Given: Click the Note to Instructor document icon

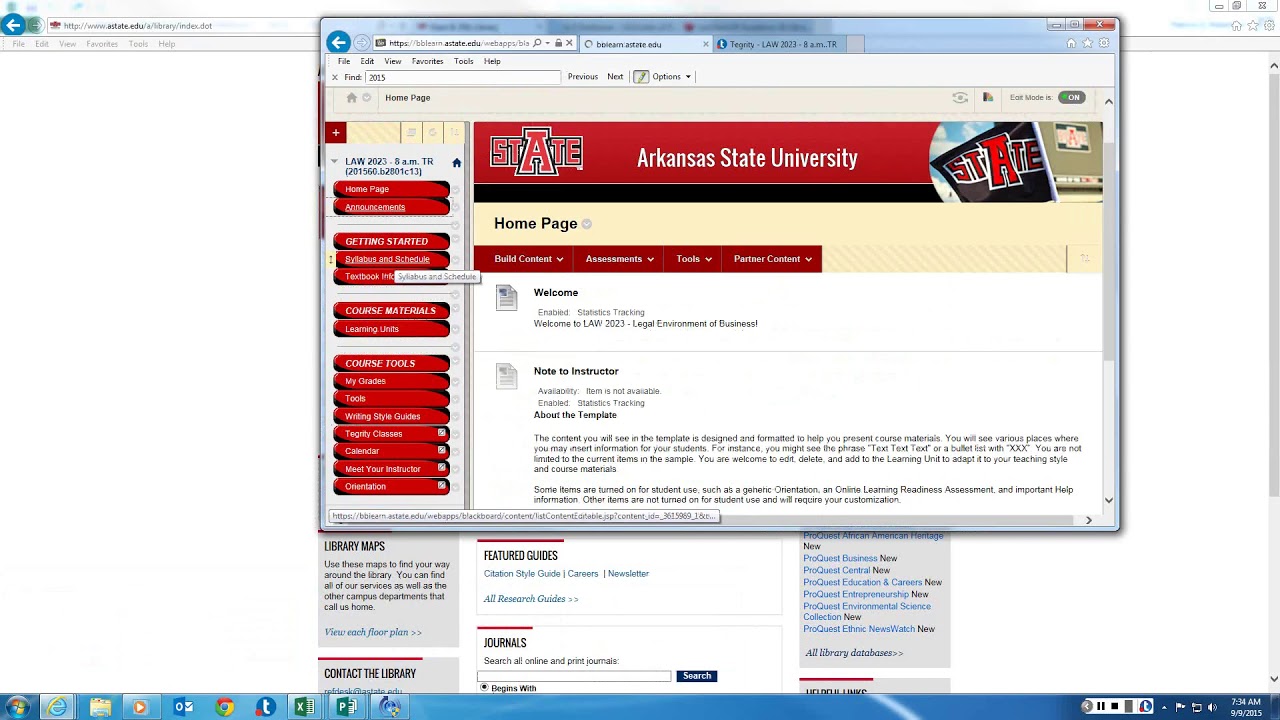Looking at the screenshot, I should click(507, 376).
